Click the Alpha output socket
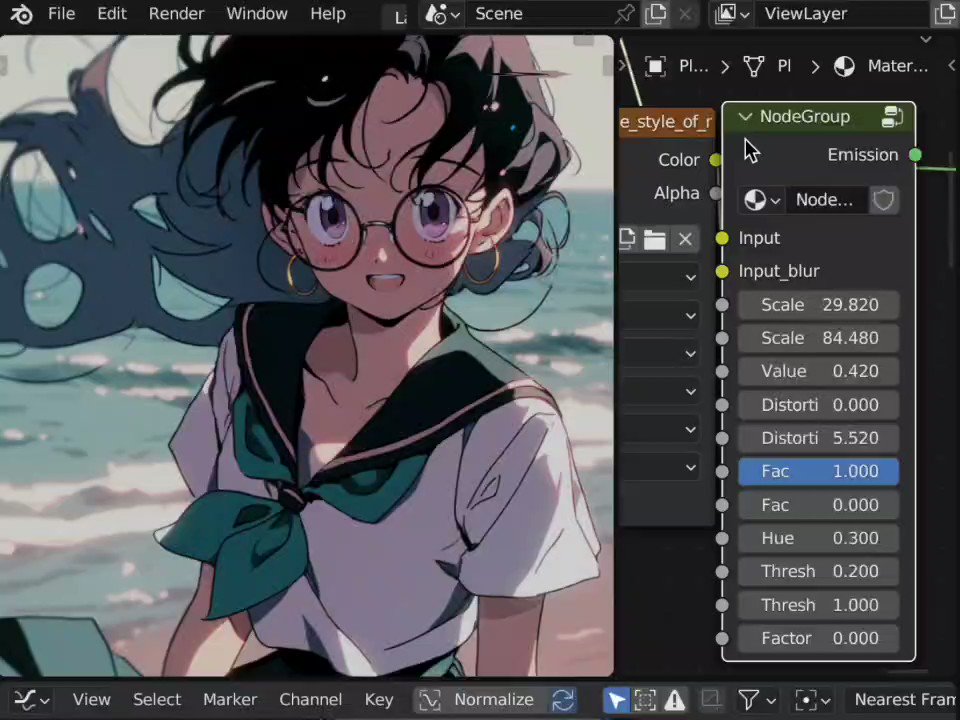Viewport: 960px width, 720px height. tap(715, 193)
